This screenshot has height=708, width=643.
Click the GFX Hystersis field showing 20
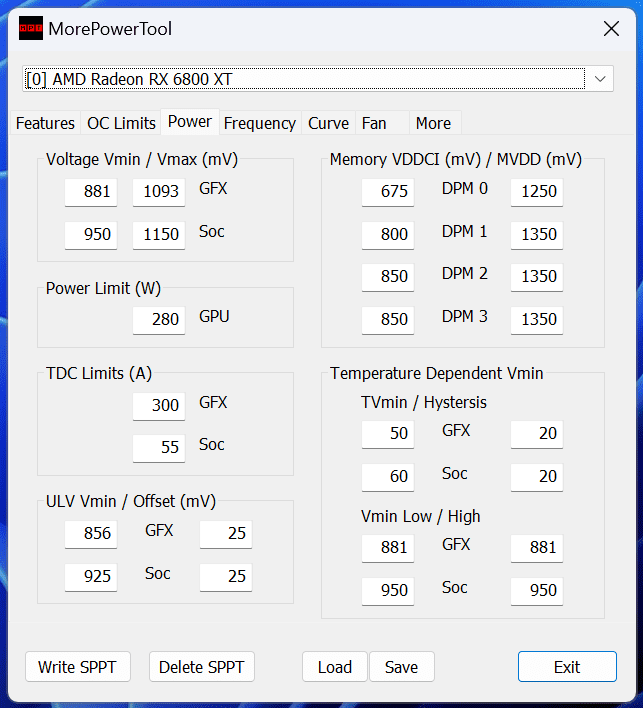pos(537,434)
